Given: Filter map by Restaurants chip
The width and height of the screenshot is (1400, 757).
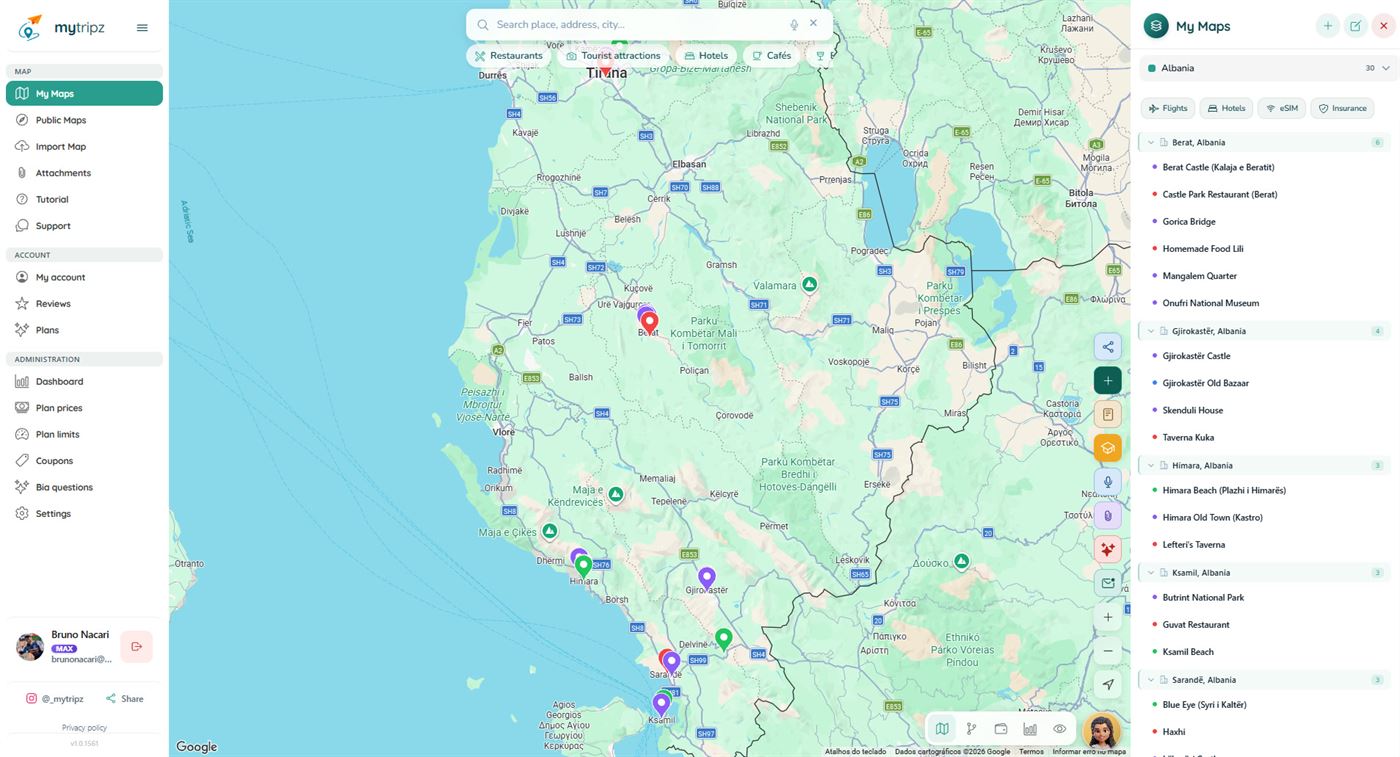Looking at the screenshot, I should (509, 56).
